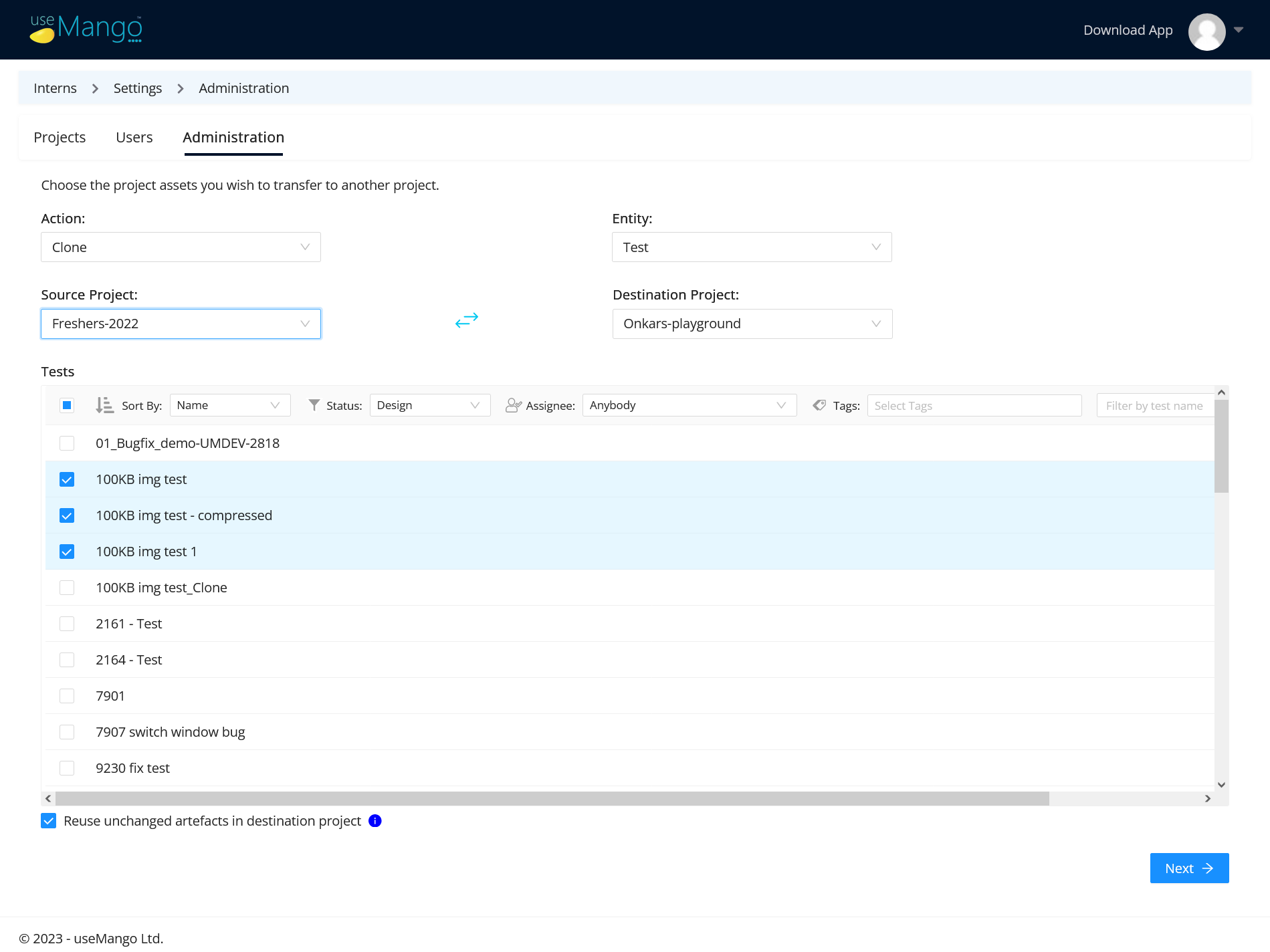The height and width of the screenshot is (952, 1270).
Task: Uncheck the 100KB img test checkbox
Action: [67, 479]
